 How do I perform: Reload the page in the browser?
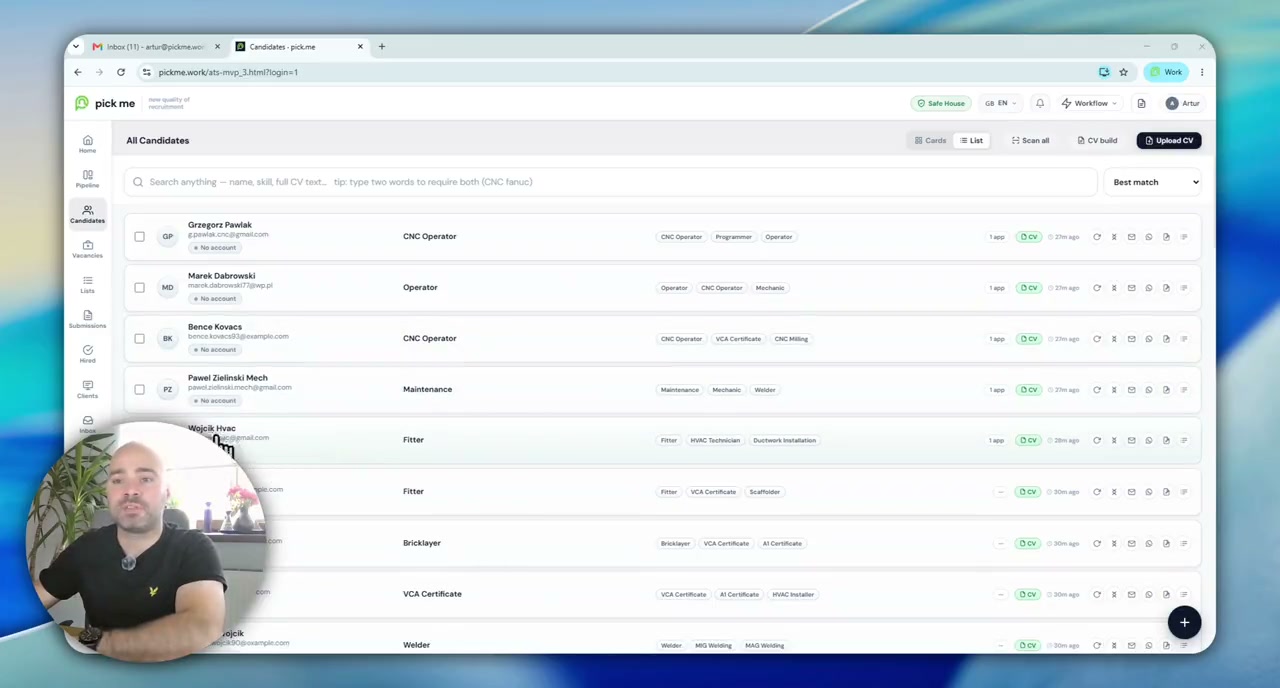[x=121, y=72]
